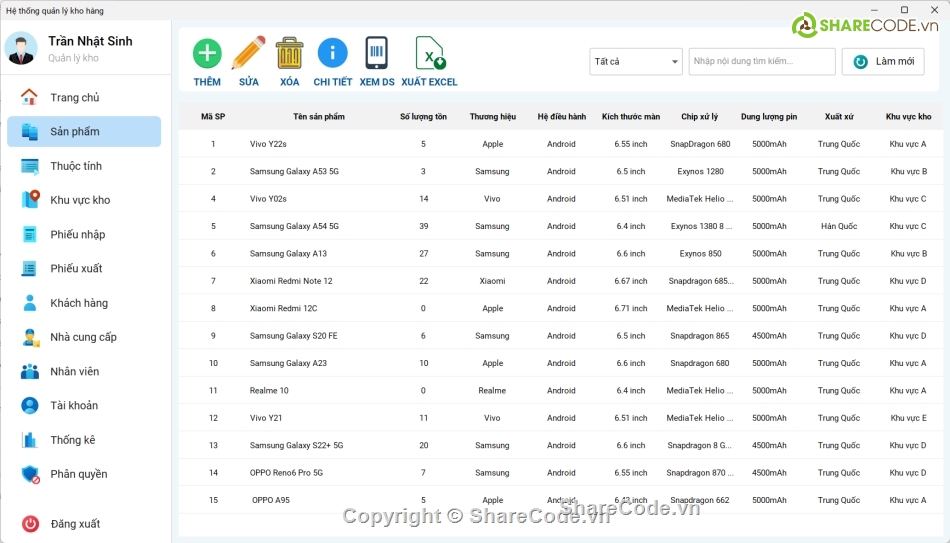Click the Số lượng tồn column header

click(x=424, y=116)
